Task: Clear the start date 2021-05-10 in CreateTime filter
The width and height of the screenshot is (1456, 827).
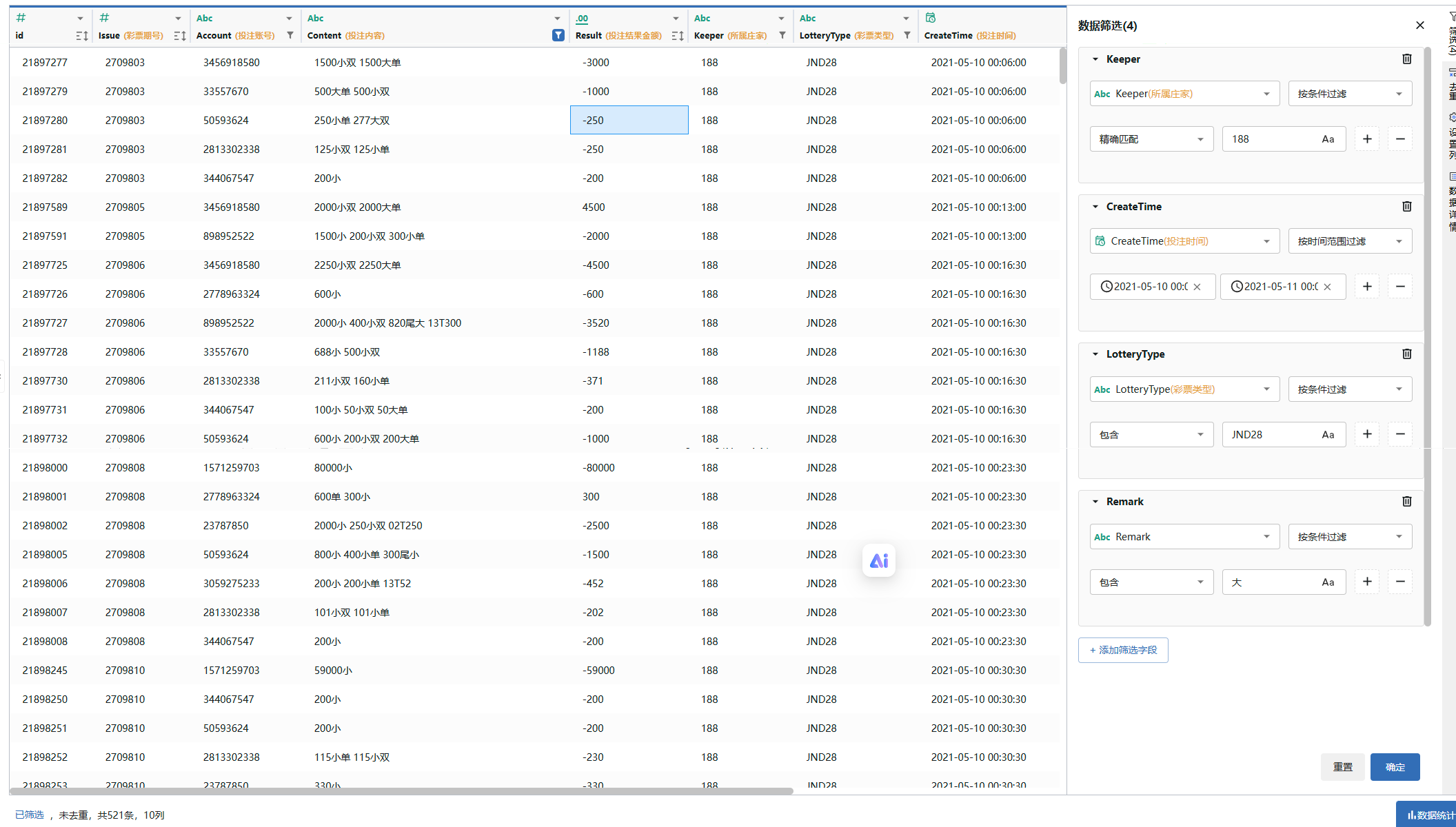Action: click(1197, 287)
